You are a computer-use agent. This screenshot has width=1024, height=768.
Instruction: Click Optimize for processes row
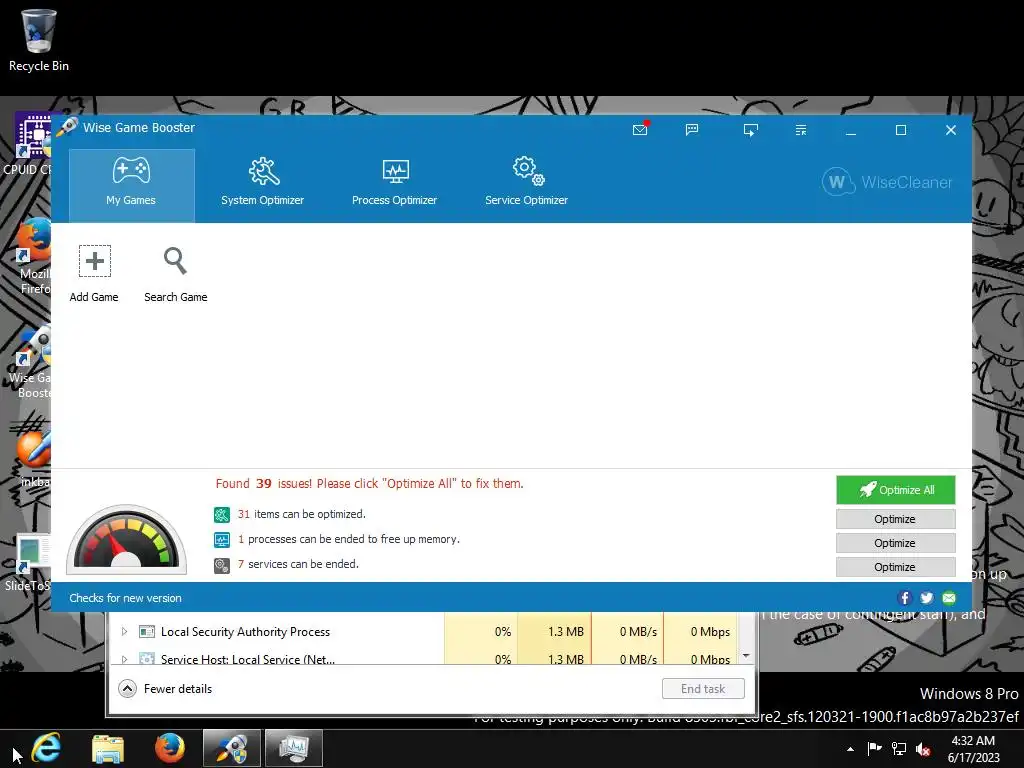(895, 543)
